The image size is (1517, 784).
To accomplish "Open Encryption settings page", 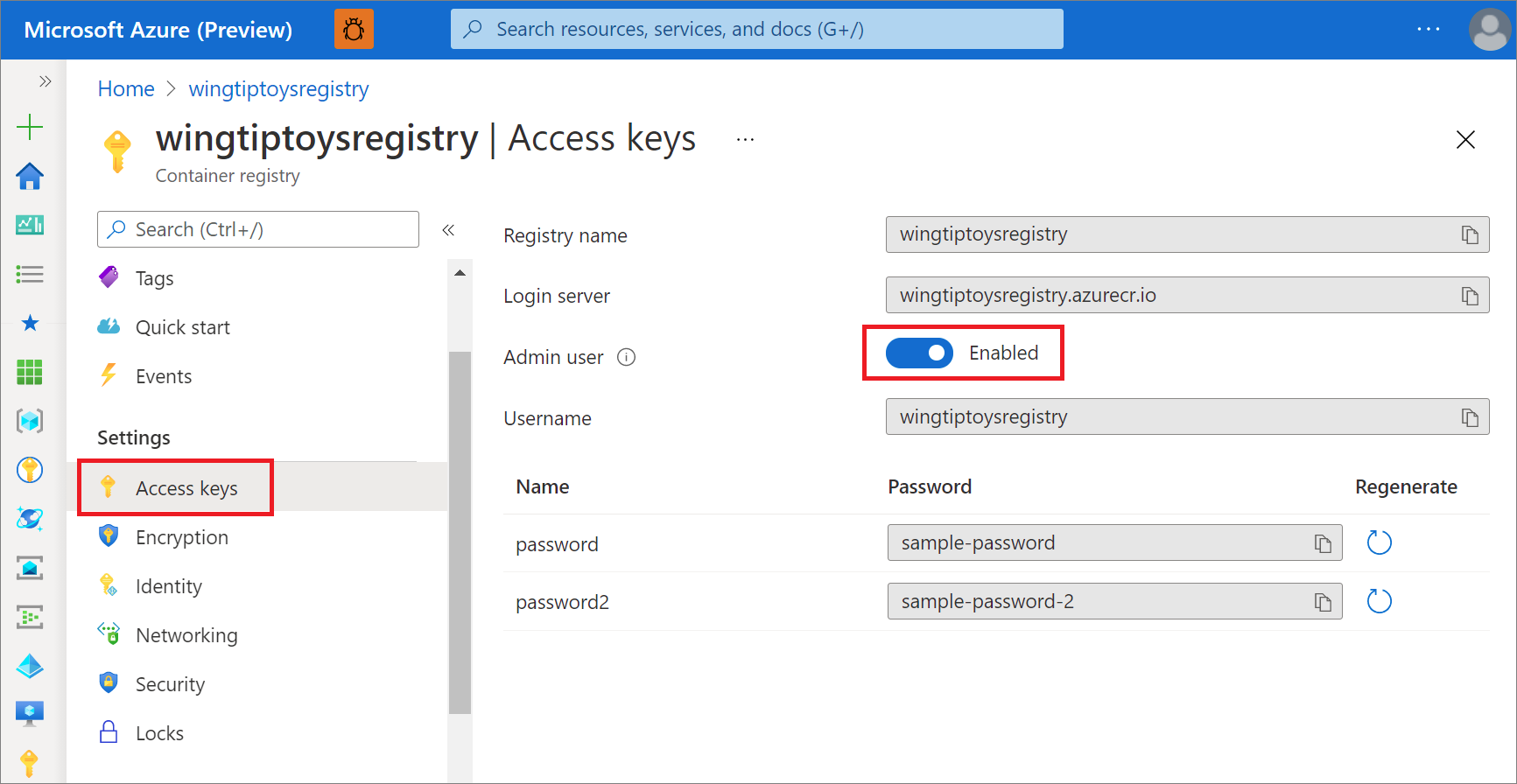I will [x=181, y=537].
